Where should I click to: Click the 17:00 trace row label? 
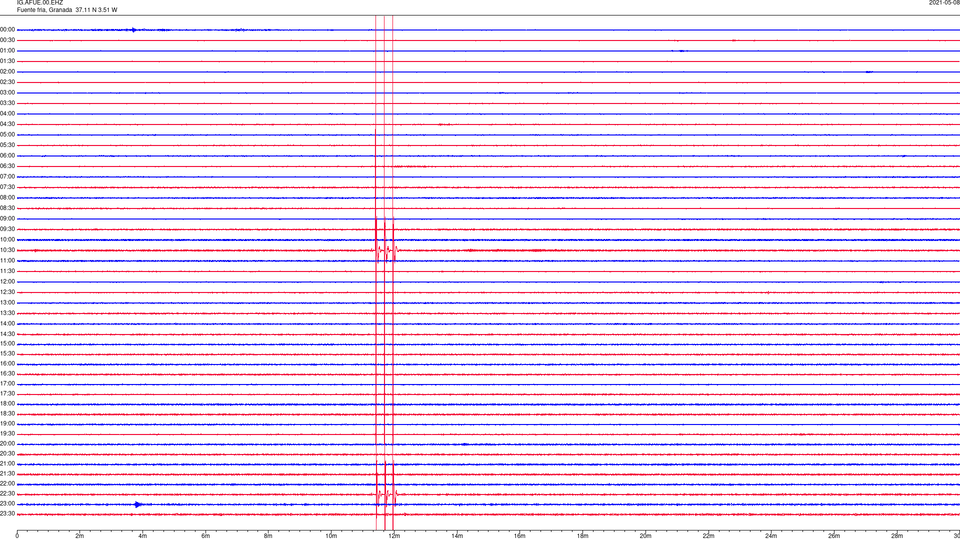(7, 384)
